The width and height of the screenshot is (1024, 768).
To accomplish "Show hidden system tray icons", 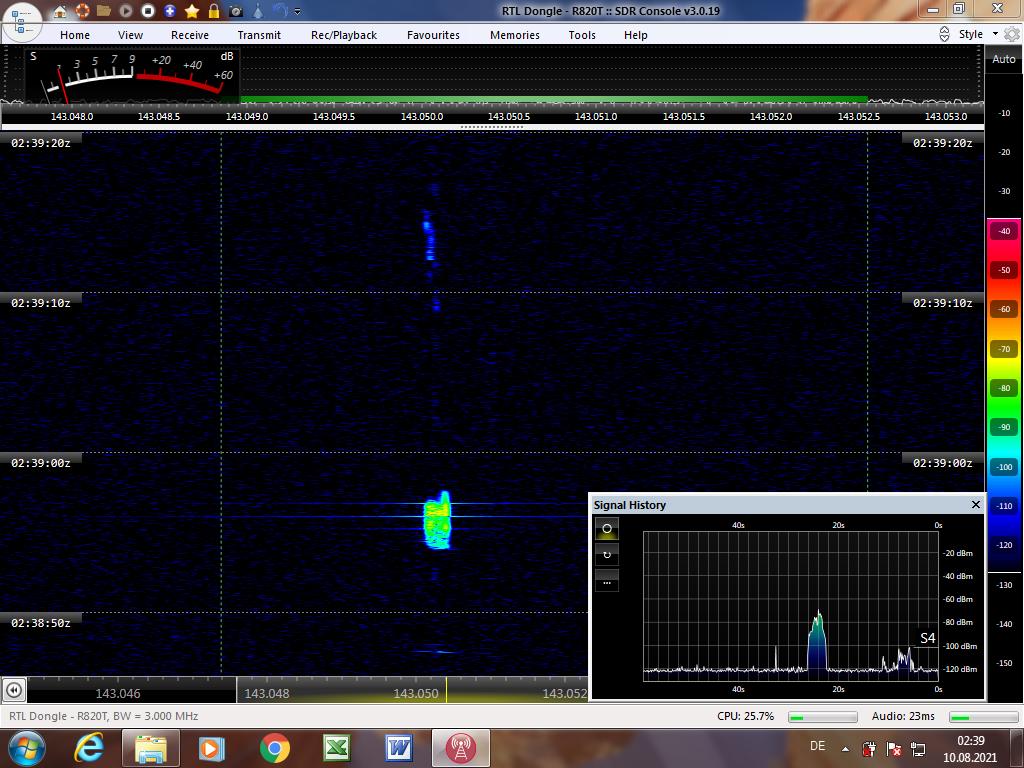I will [x=846, y=749].
